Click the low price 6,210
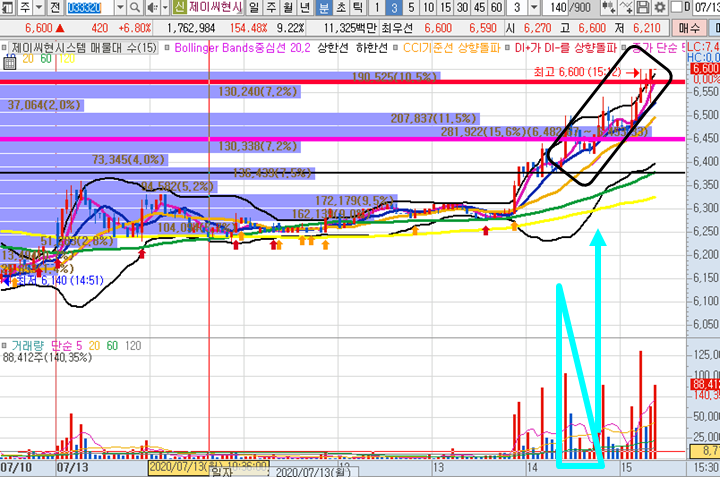Screen dimensions: 720x477 647,28
